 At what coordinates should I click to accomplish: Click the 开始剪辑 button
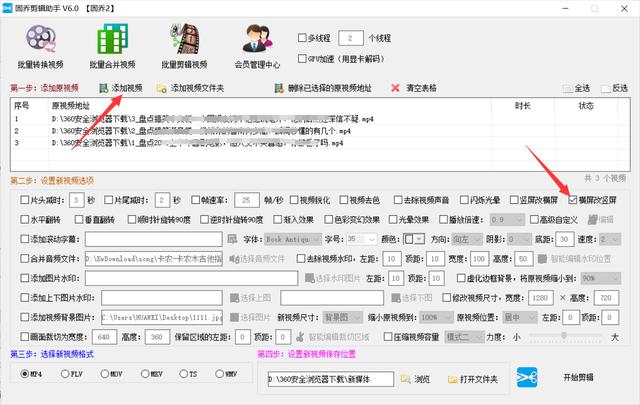(x=578, y=378)
